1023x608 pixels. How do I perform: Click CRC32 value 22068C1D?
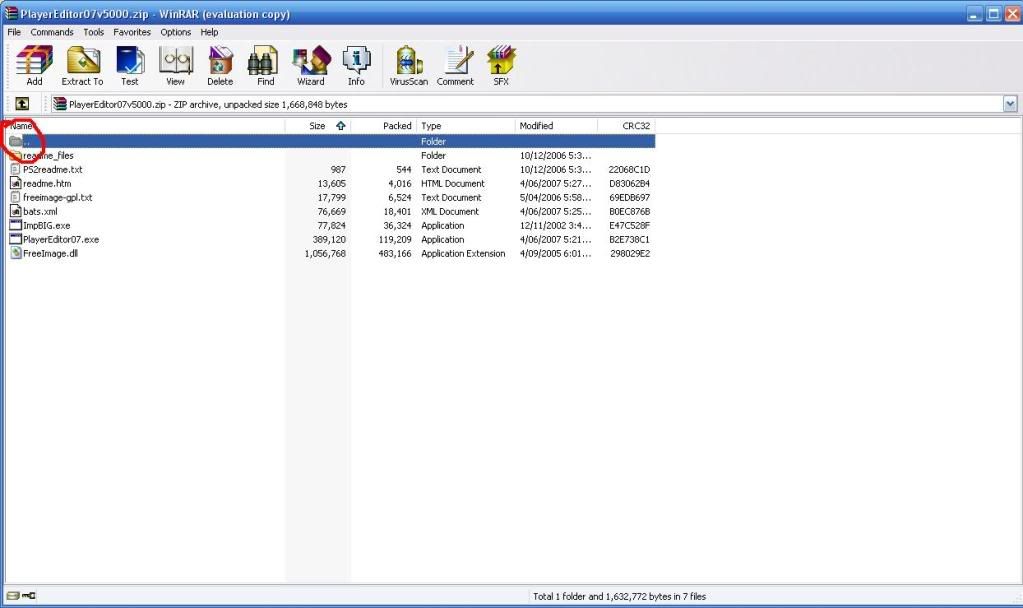click(x=629, y=169)
